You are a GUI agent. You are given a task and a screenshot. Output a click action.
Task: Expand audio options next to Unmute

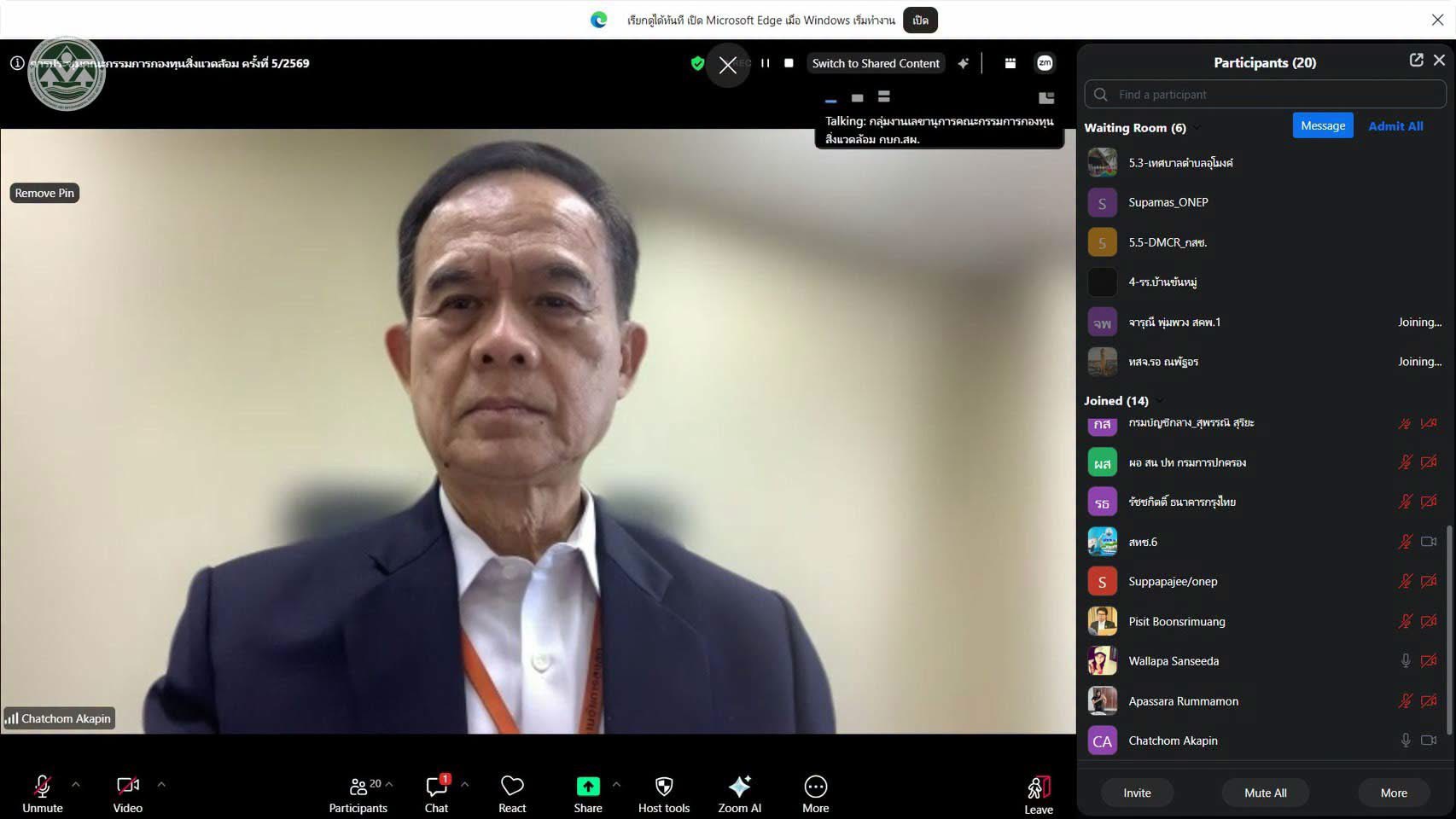point(76,784)
